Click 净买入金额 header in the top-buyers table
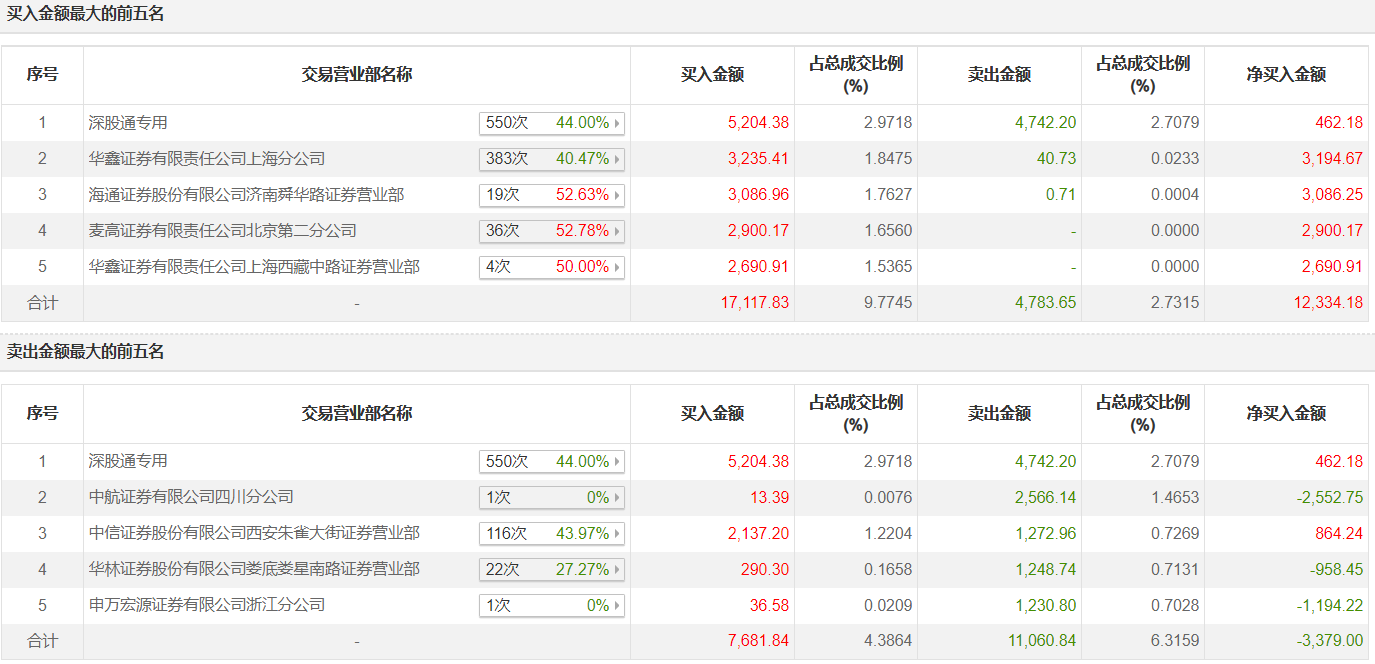Screen dimensions: 1375x664 [x=1285, y=75]
